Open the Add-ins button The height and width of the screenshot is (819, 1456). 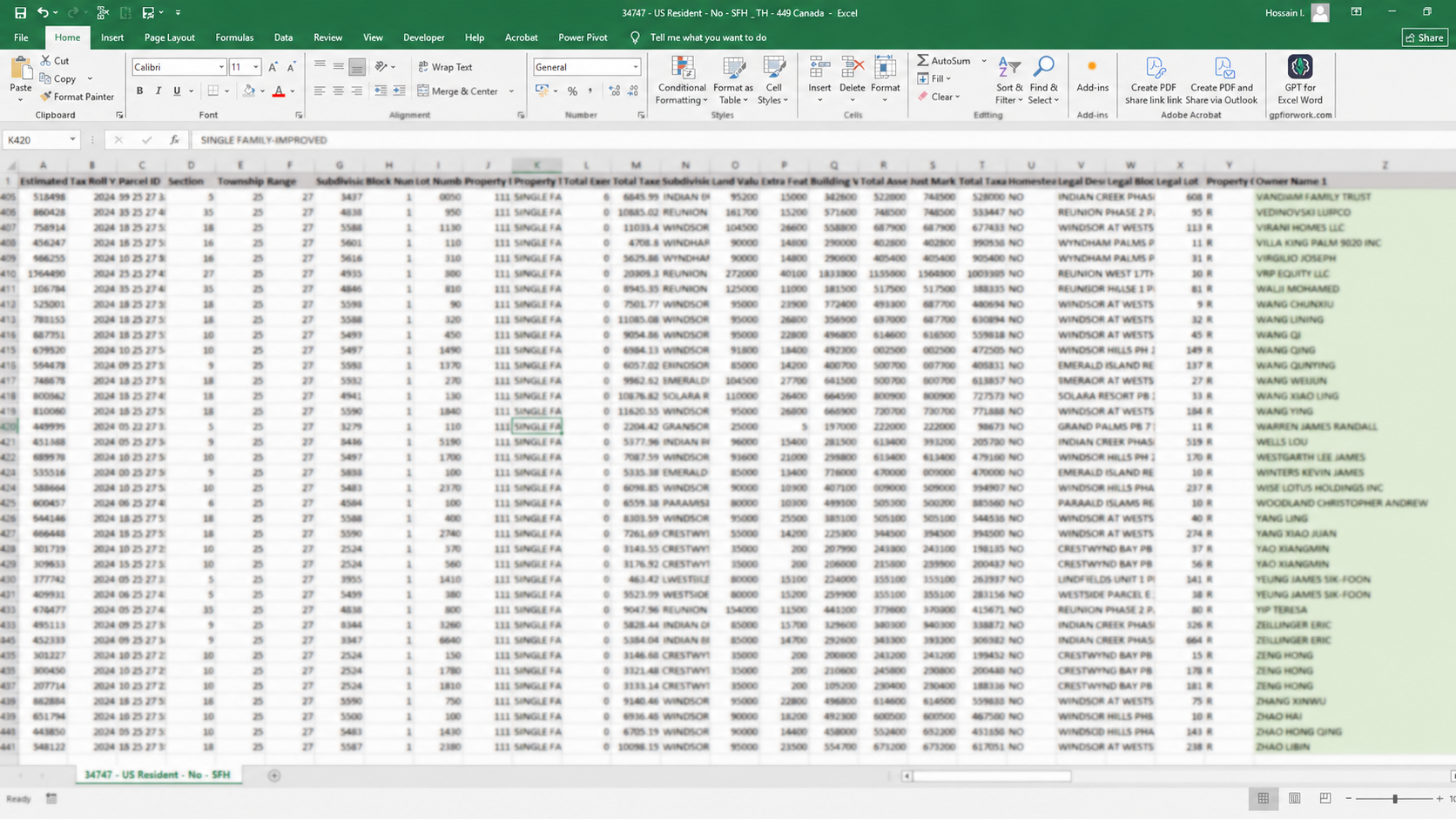[x=1092, y=76]
